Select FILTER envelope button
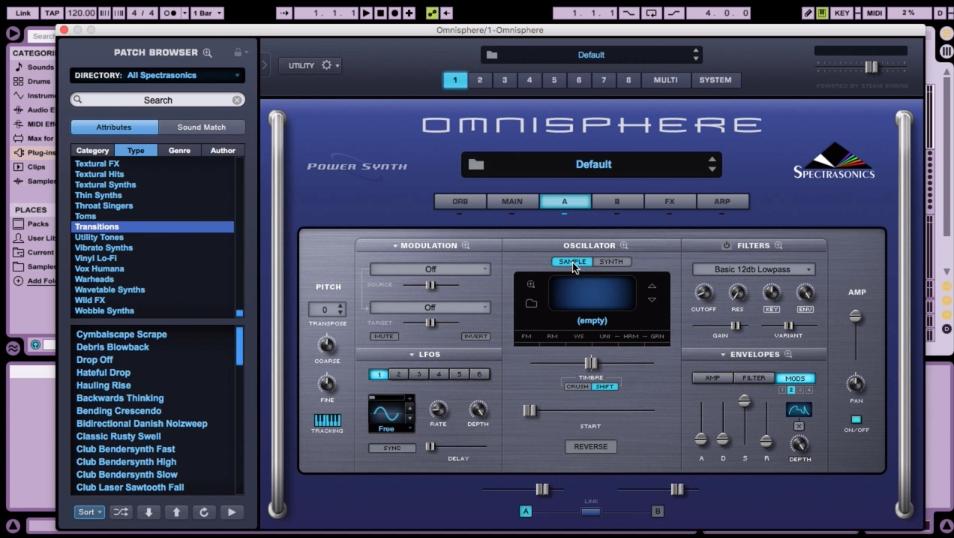 coord(754,378)
